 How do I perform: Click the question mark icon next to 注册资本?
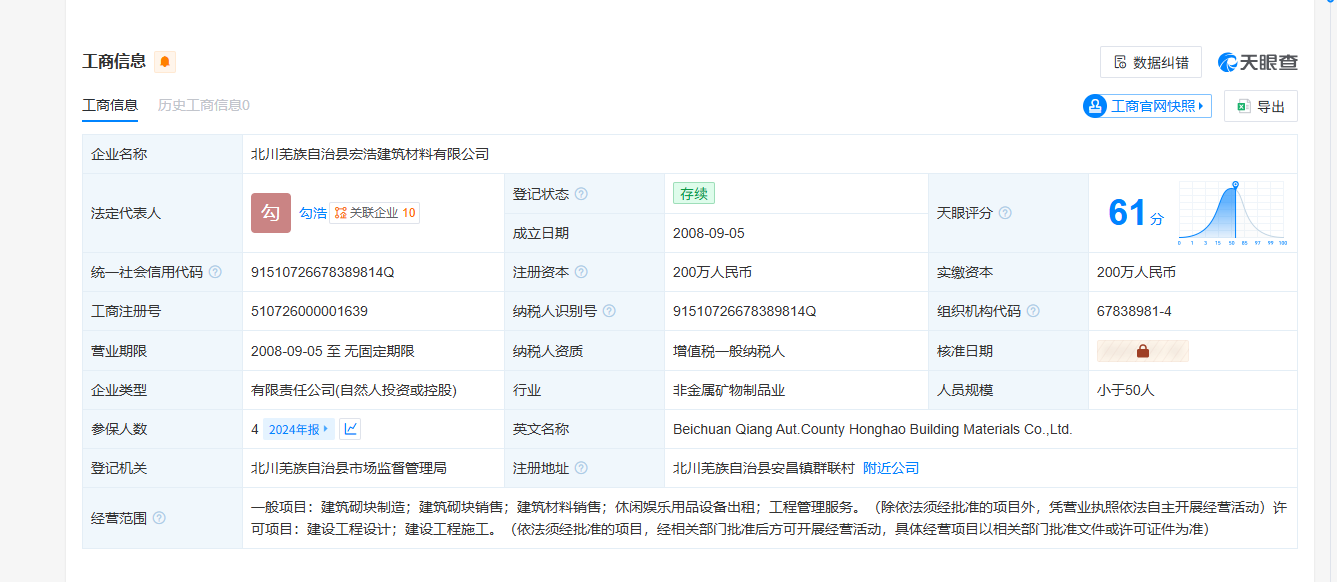click(581, 272)
